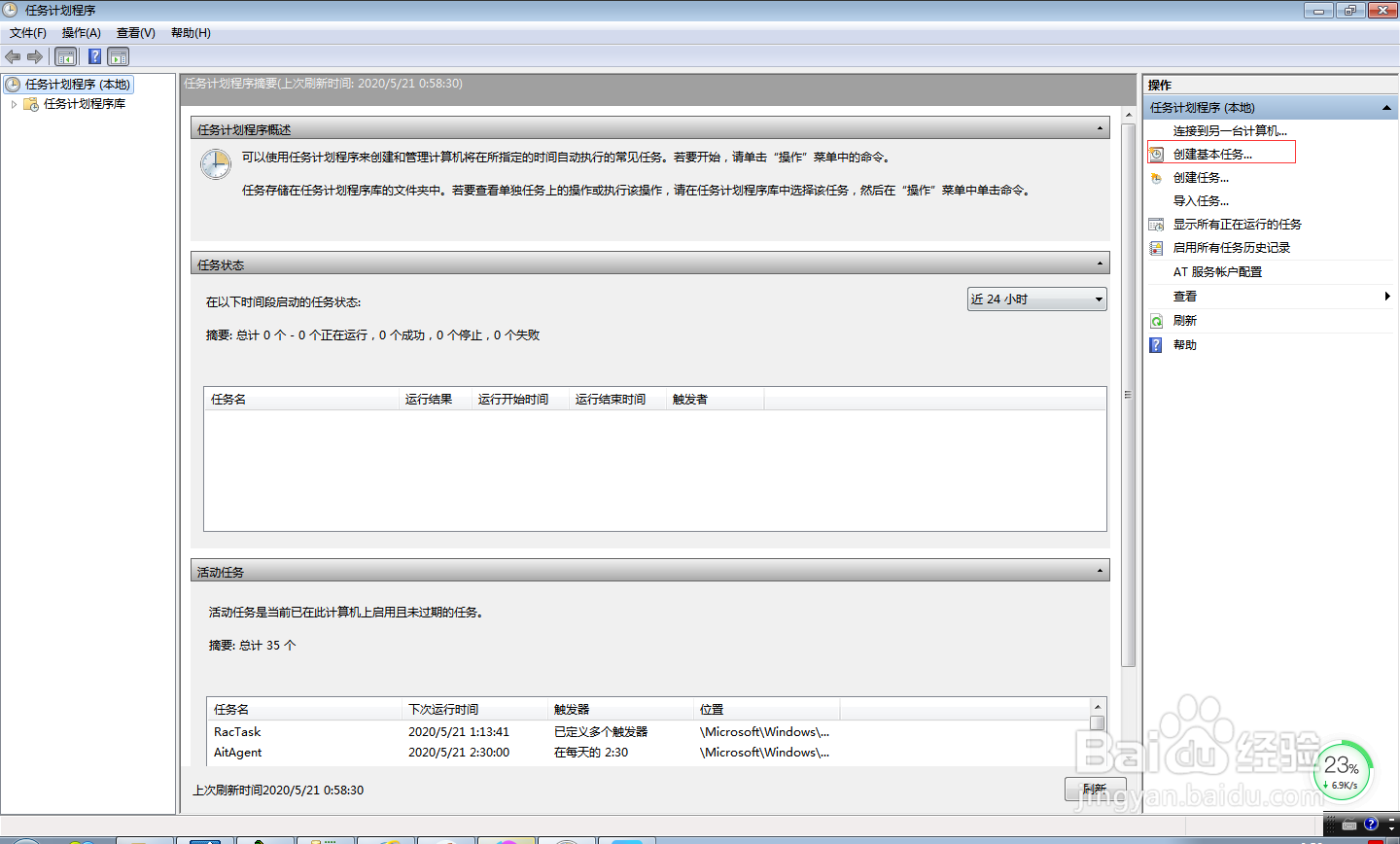
Task: Click the 创建任务 clock icon
Action: click(1156, 176)
